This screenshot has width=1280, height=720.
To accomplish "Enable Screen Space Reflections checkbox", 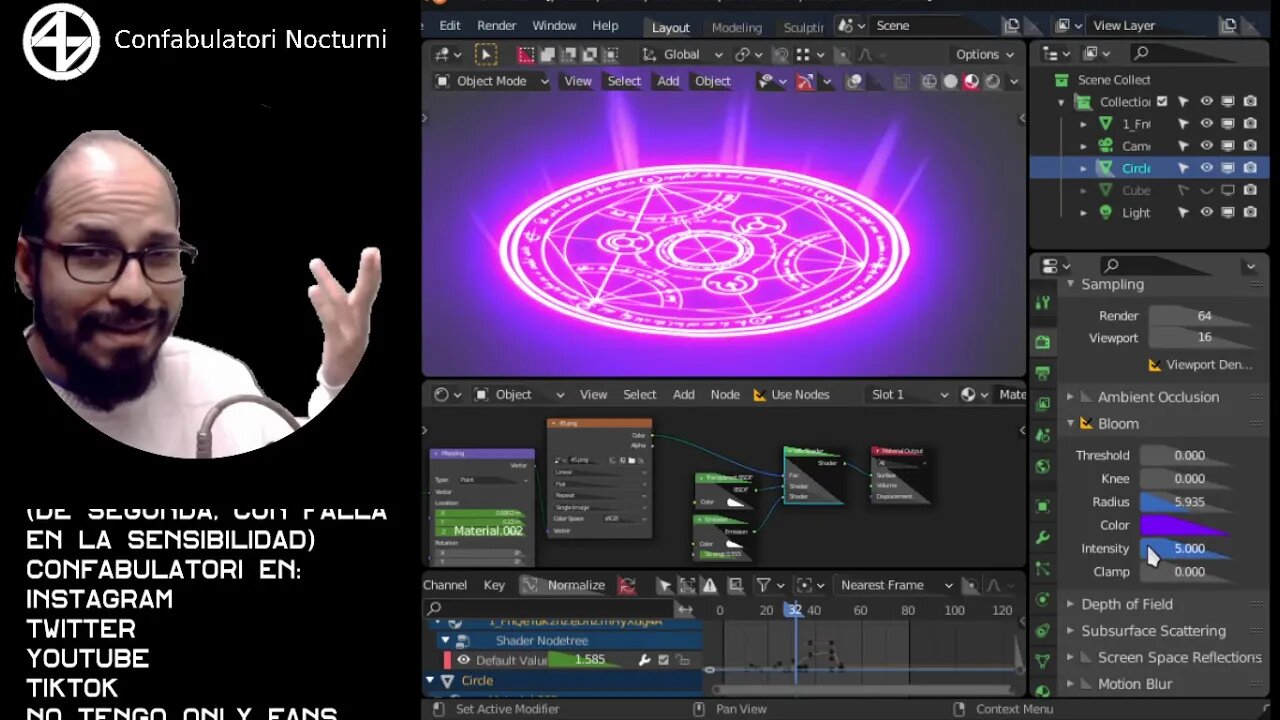I will click(1086, 658).
